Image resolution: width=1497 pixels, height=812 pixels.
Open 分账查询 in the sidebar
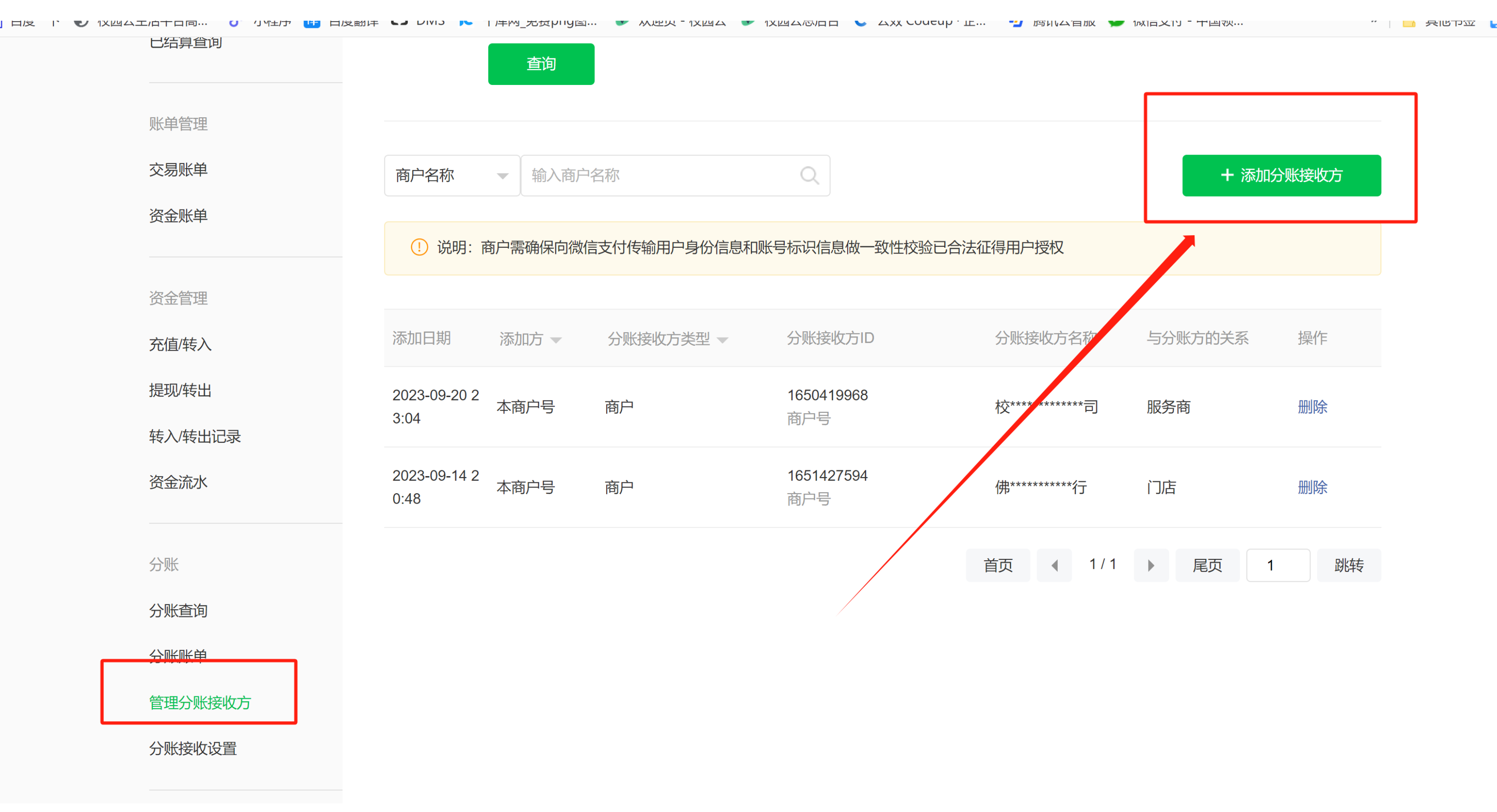click(178, 611)
